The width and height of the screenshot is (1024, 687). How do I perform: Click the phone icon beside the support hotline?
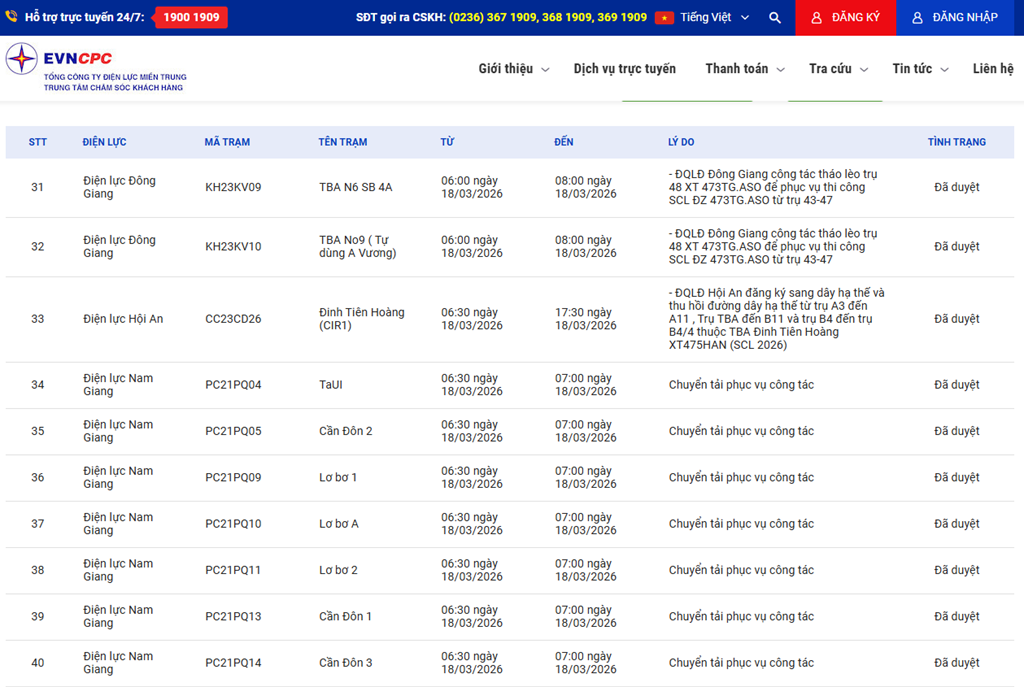click(x=13, y=17)
